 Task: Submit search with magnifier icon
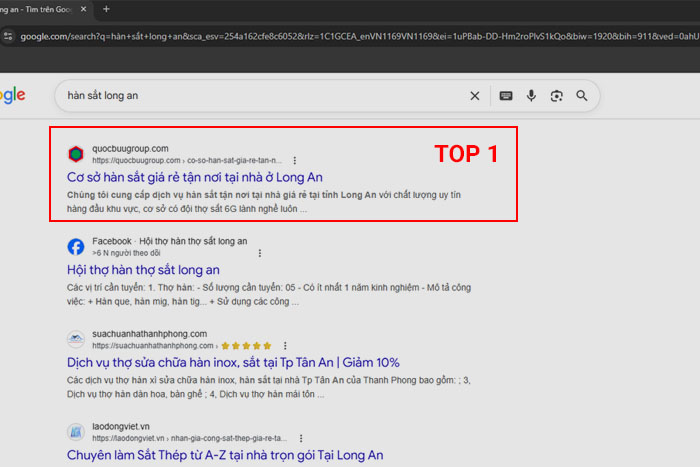pos(581,96)
